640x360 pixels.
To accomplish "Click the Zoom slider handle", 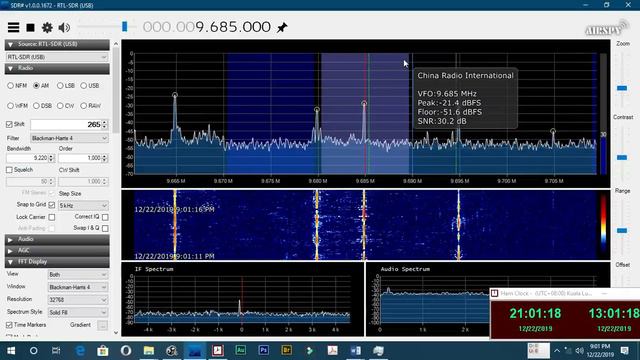I will [x=622, y=88].
